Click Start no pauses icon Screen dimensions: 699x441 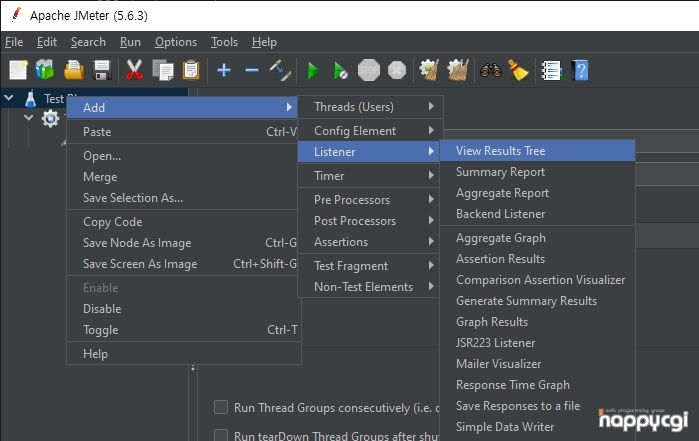pyautogui.click(x=341, y=70)
